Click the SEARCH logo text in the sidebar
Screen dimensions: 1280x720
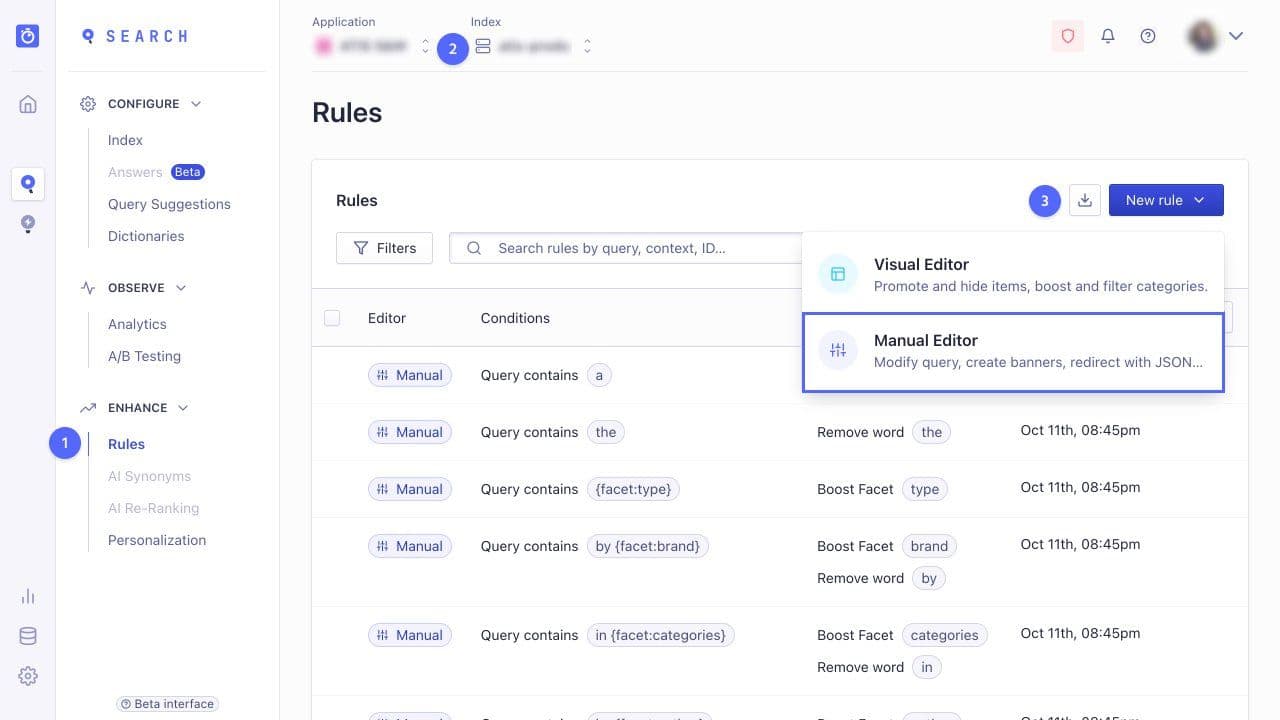(147, 36)
